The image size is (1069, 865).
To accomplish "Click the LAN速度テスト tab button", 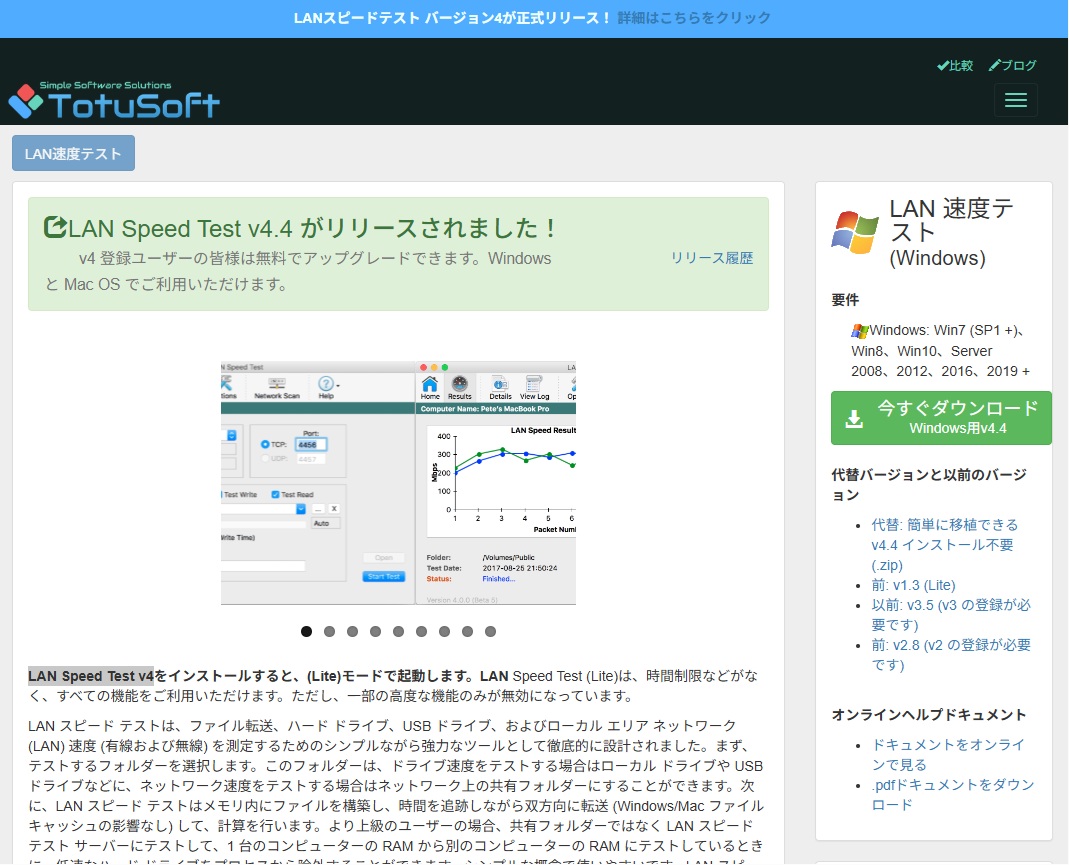I will (73, 153).
